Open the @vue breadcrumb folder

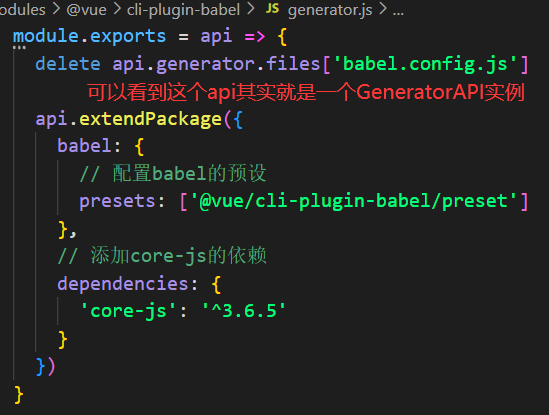tap(86, 10)
